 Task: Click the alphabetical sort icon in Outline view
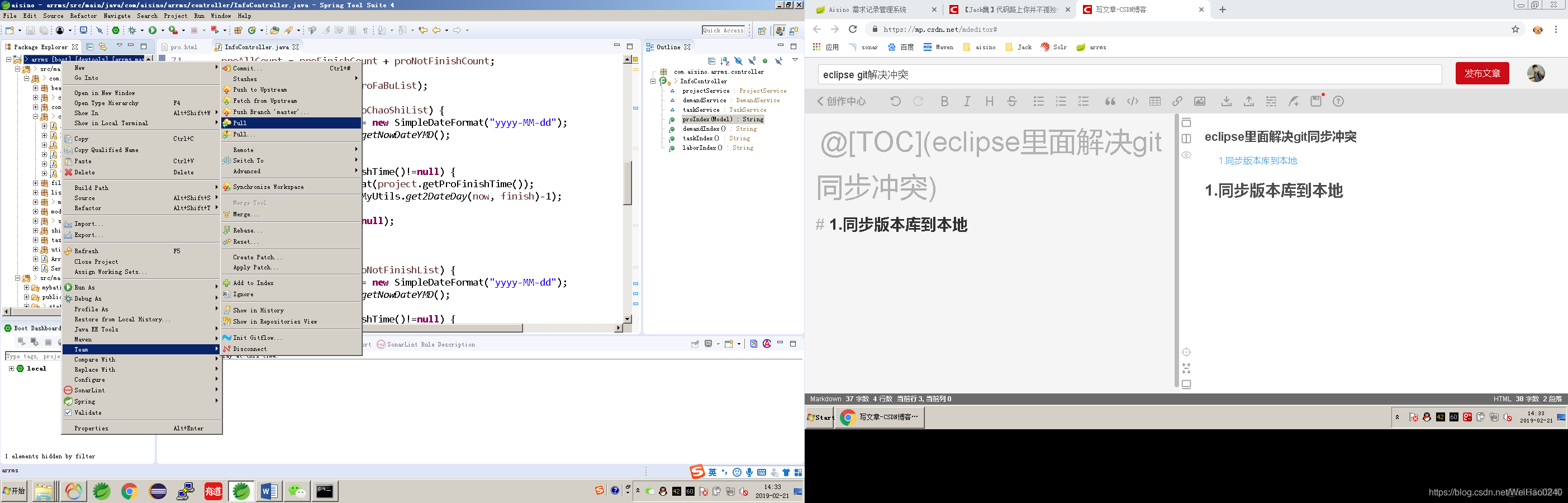pyautogui.click(x=724, y=61)
